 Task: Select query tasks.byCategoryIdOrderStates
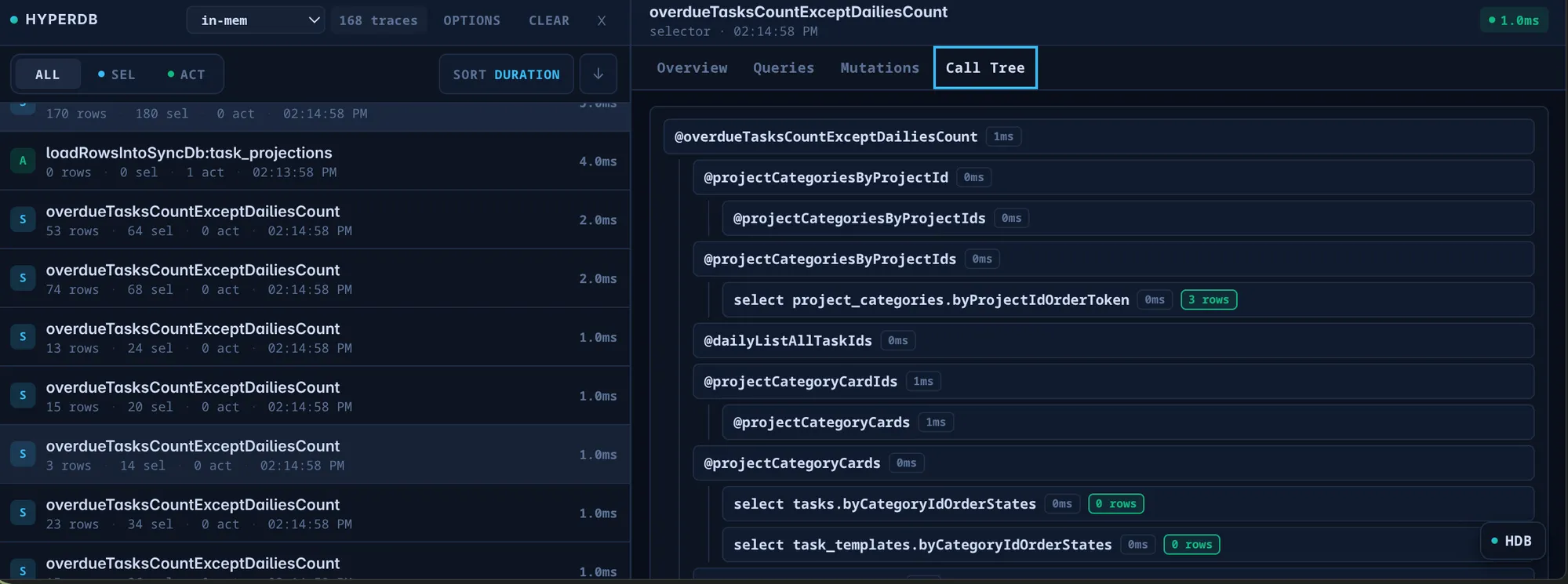(1127, 503)
